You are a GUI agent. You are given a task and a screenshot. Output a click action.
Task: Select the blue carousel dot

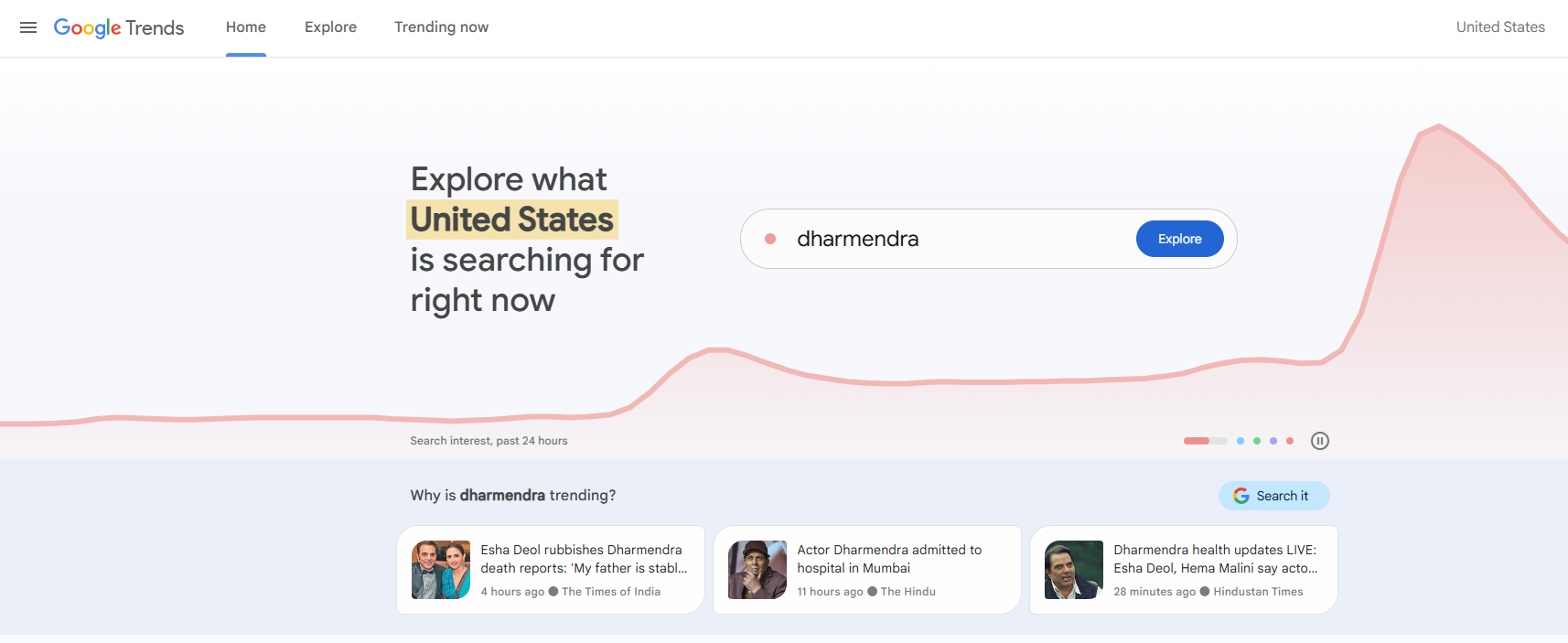coord(1240,440)
